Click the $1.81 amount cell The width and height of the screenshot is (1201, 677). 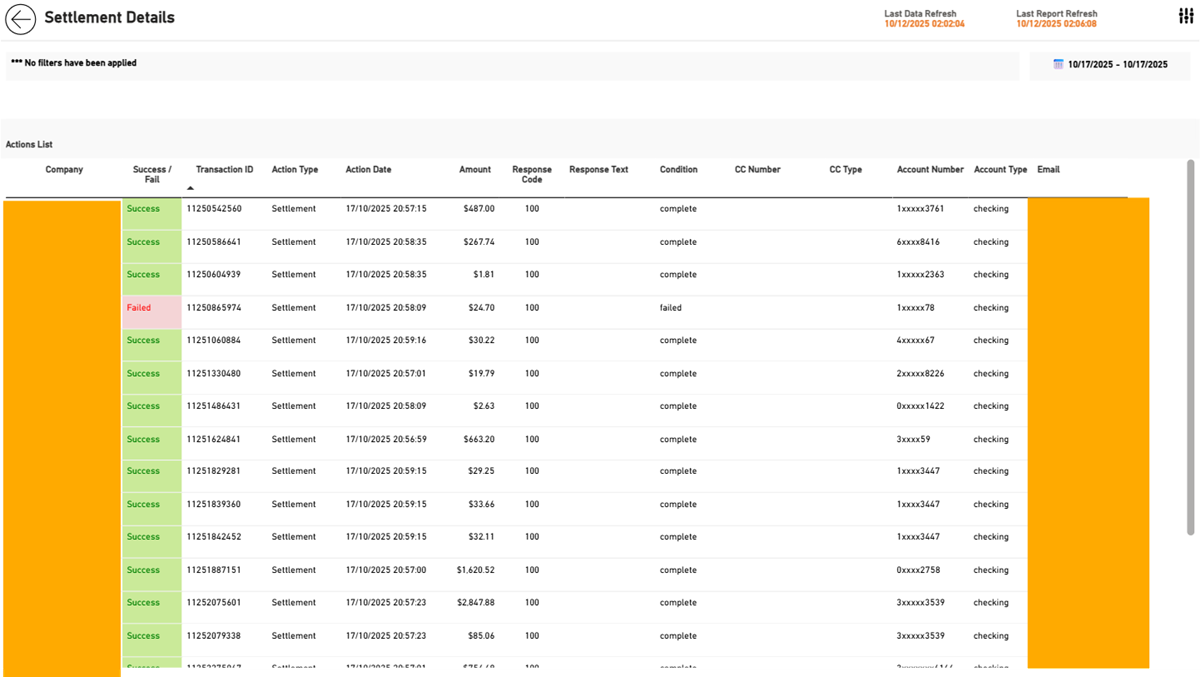pyautogui.click(x=484, y=274)
